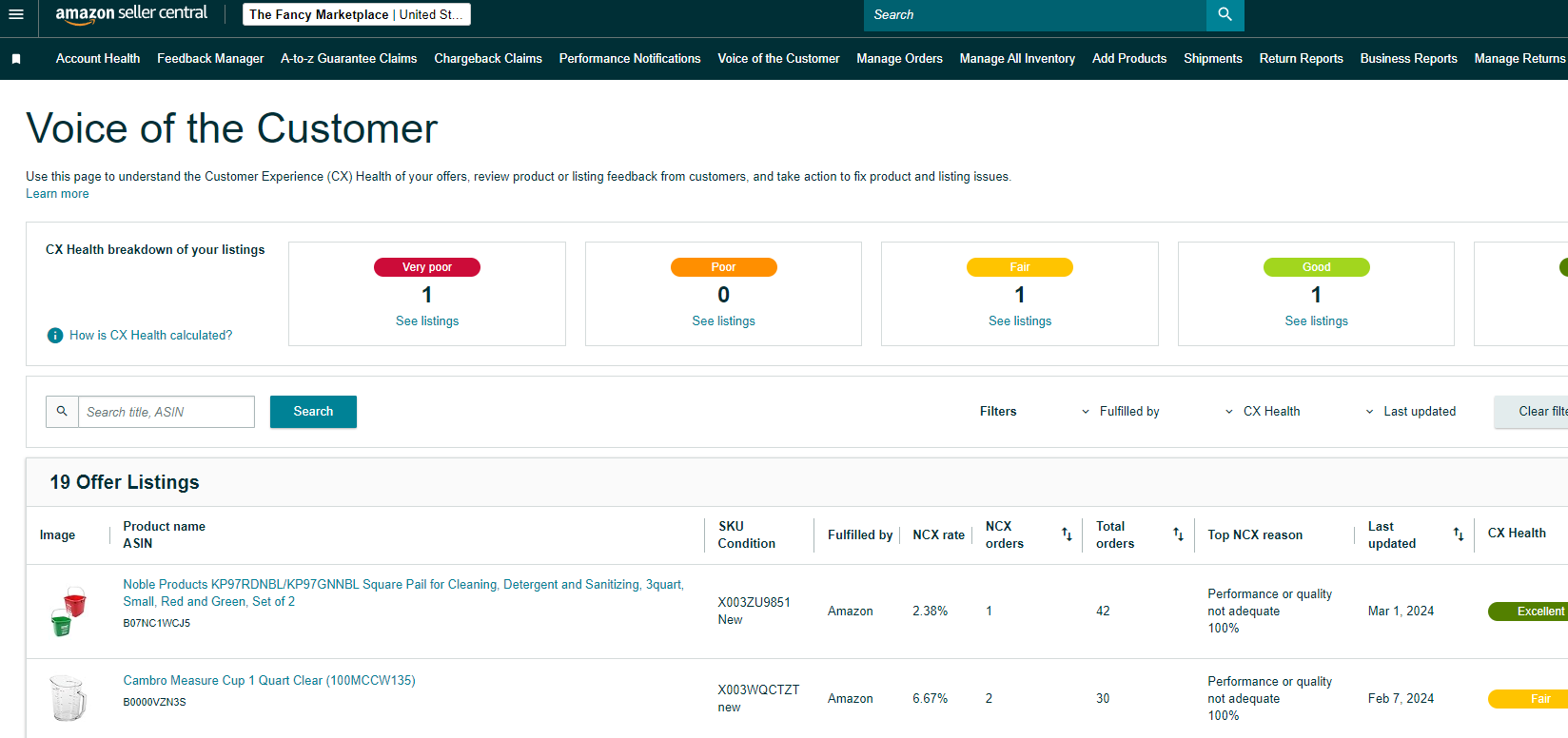1568x738 pixels.
Task: Sort listings by the Last updated column arrows
Action: click(x=1459, y=534)
